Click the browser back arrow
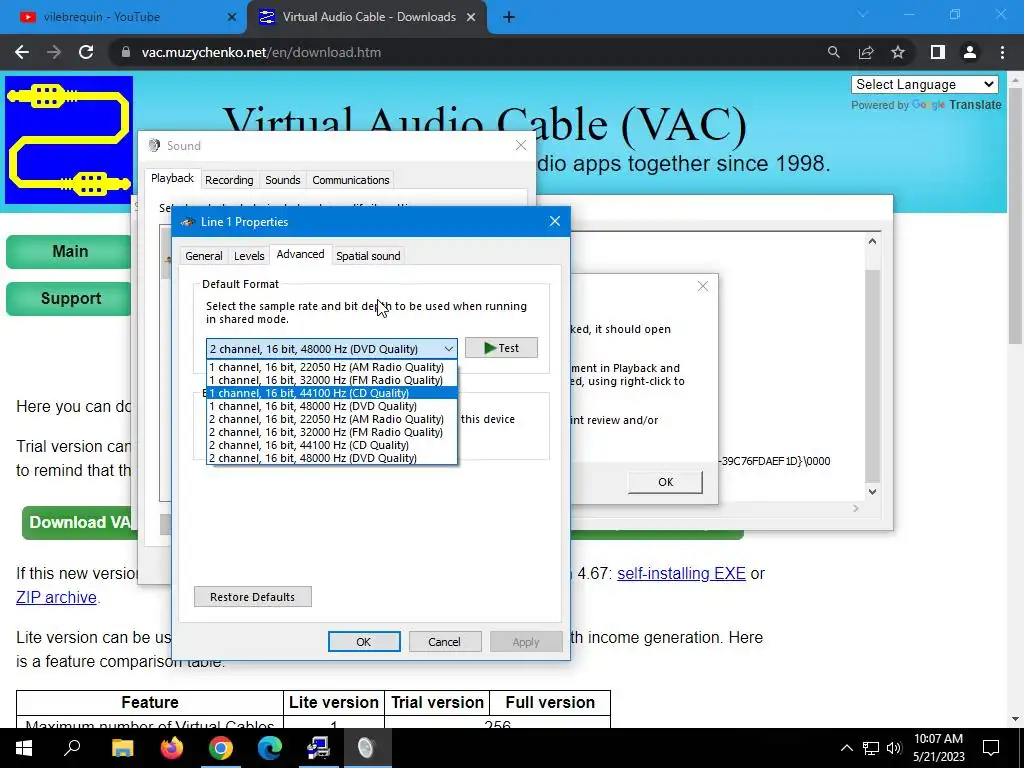Image resolution: width=1024 pixels, height=768 pixels. coord(22,52)
